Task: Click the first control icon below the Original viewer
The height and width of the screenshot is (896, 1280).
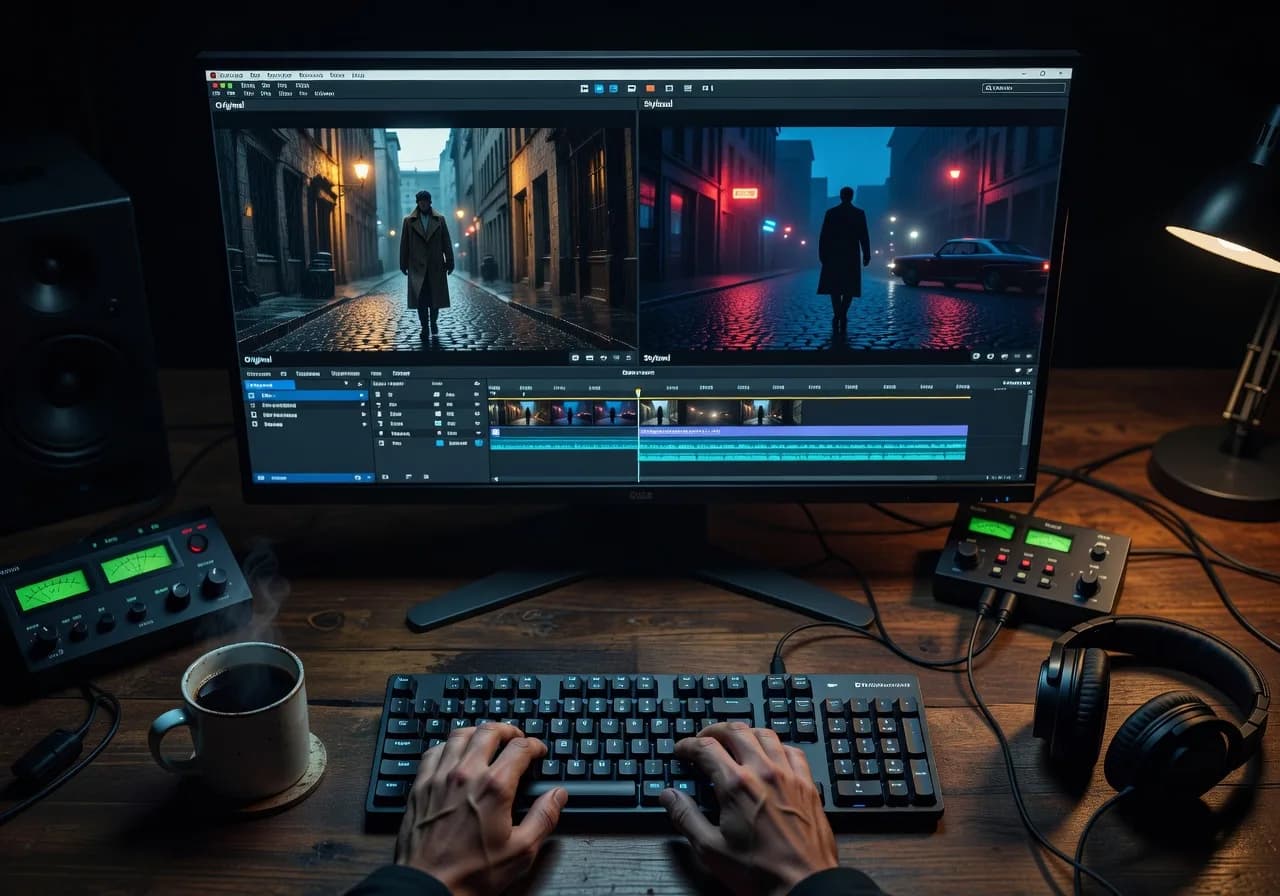Action: pyautogui.click(x=575, y=357)
